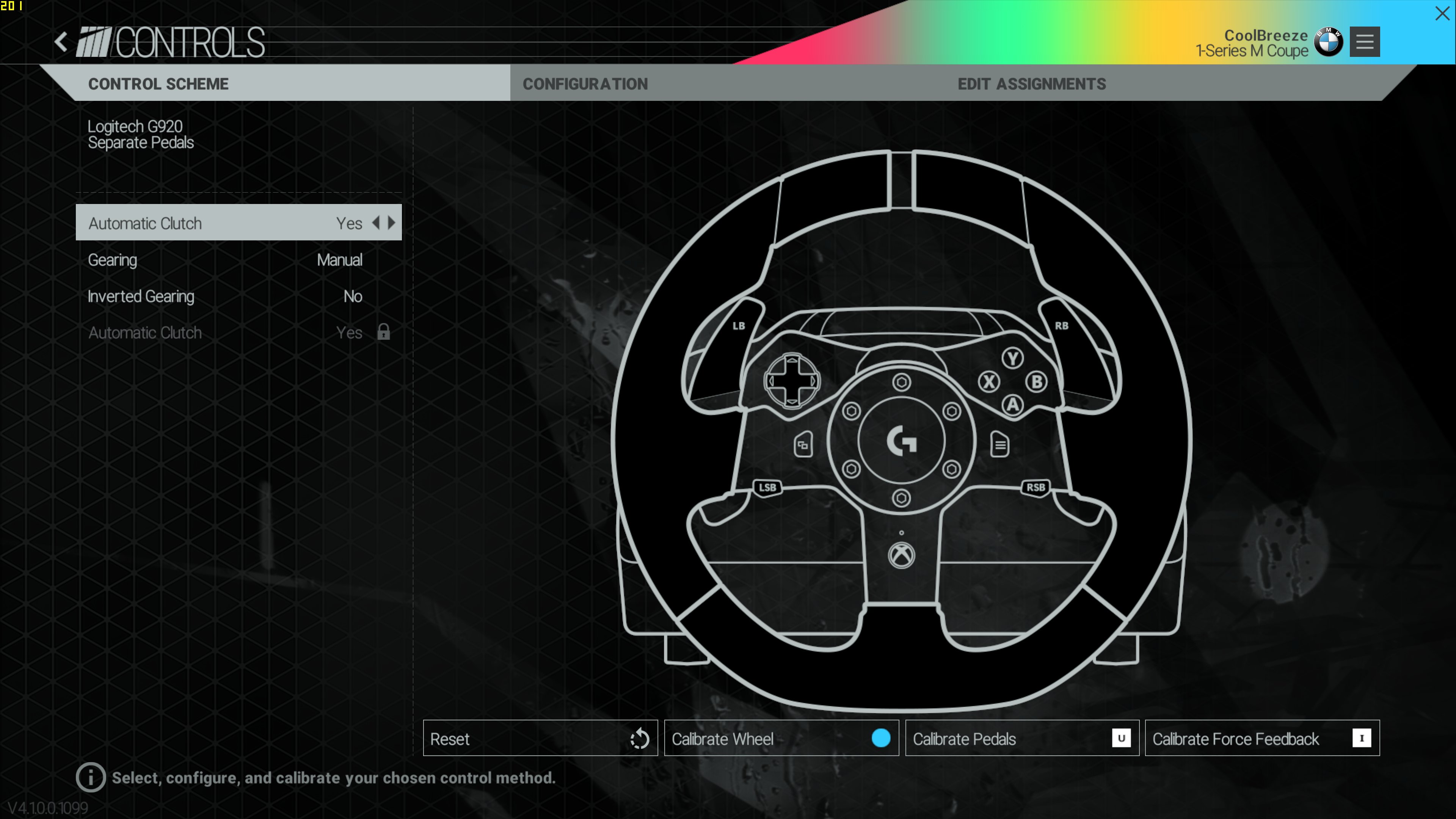
Task: Click the U key hint on Calibrate Pedals
Action: tap(1122, 738)
